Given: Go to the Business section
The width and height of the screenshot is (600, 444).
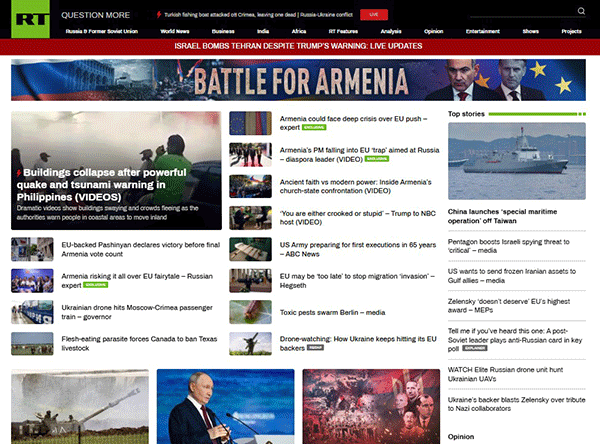Looking at the screenshot, I should point(223,31).
